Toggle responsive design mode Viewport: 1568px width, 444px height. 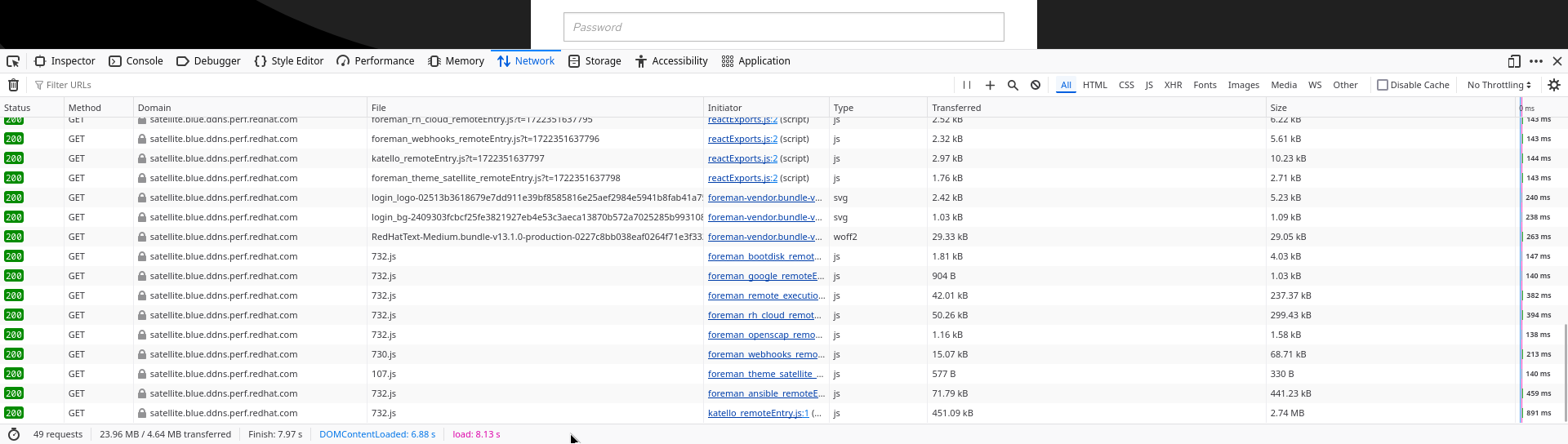point(1514,61)
